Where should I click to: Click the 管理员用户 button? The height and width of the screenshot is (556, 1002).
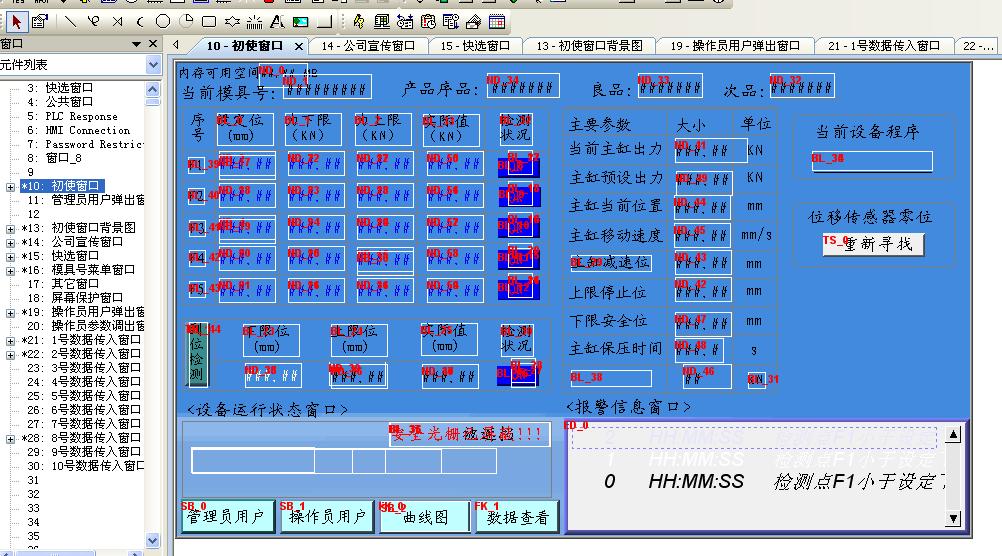pyautogui.click(x=226, y=517)
